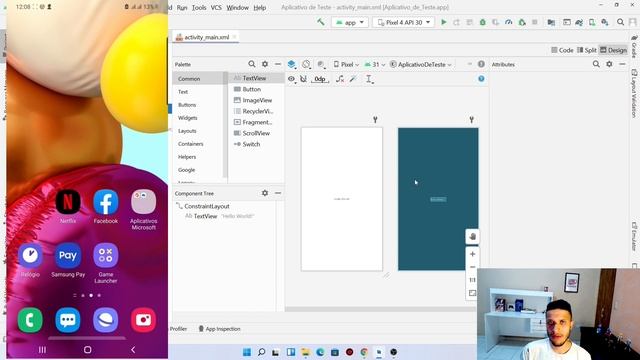Image resolution: width=640 pixels, height=360 pixels.
Task: Switch to Split view mode
Action: pyautogui.click(x=587, y=50)
